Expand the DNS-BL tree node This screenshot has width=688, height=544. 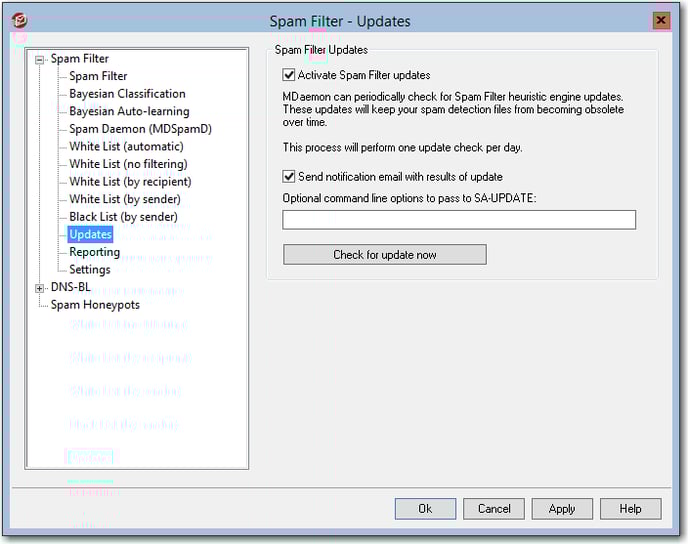39,288
